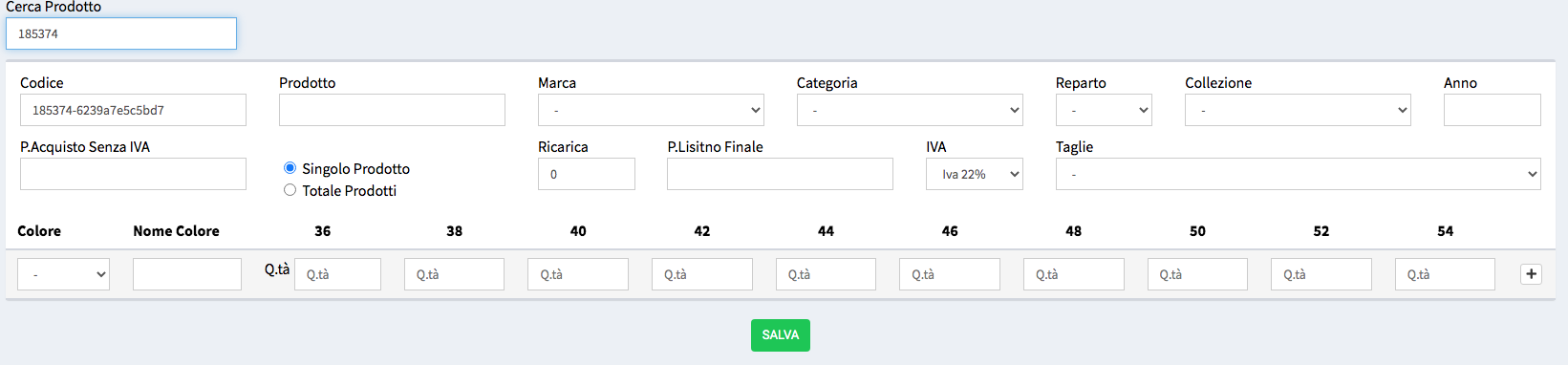Click the plus icon to add row
The height and width of the screenshot is (365, 1568).
(x=1531, y=274)
